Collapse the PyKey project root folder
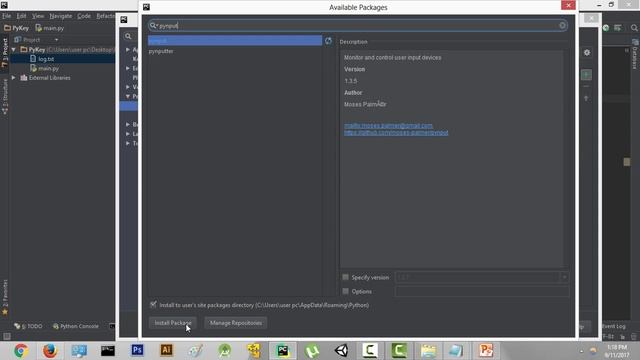Viewport: 640px width, 360px height. pyautogui.click(x=14, y=49)
